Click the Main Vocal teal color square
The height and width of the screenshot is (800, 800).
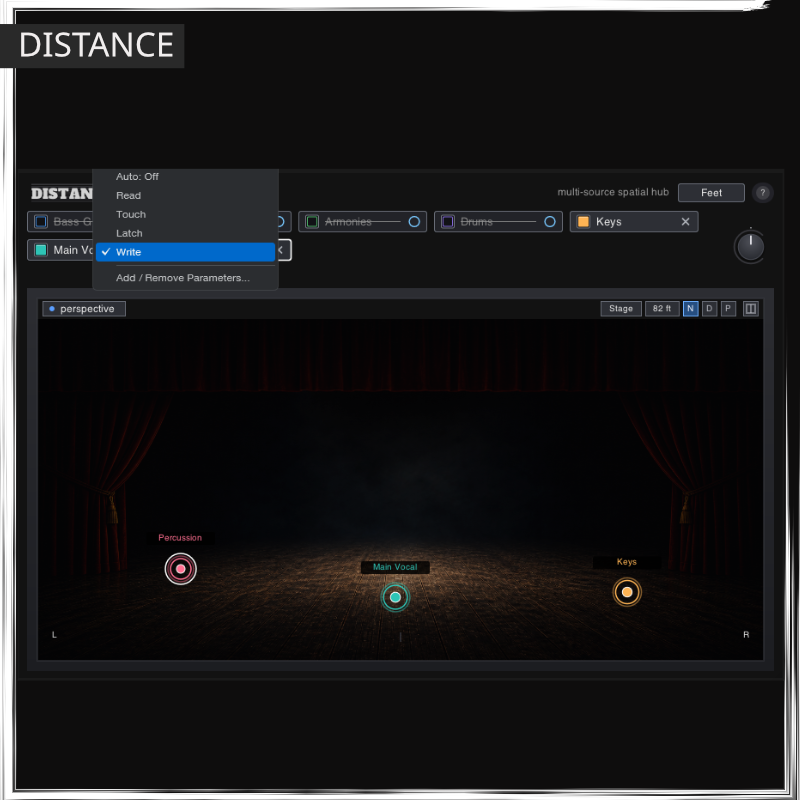(x=41, y=250)
